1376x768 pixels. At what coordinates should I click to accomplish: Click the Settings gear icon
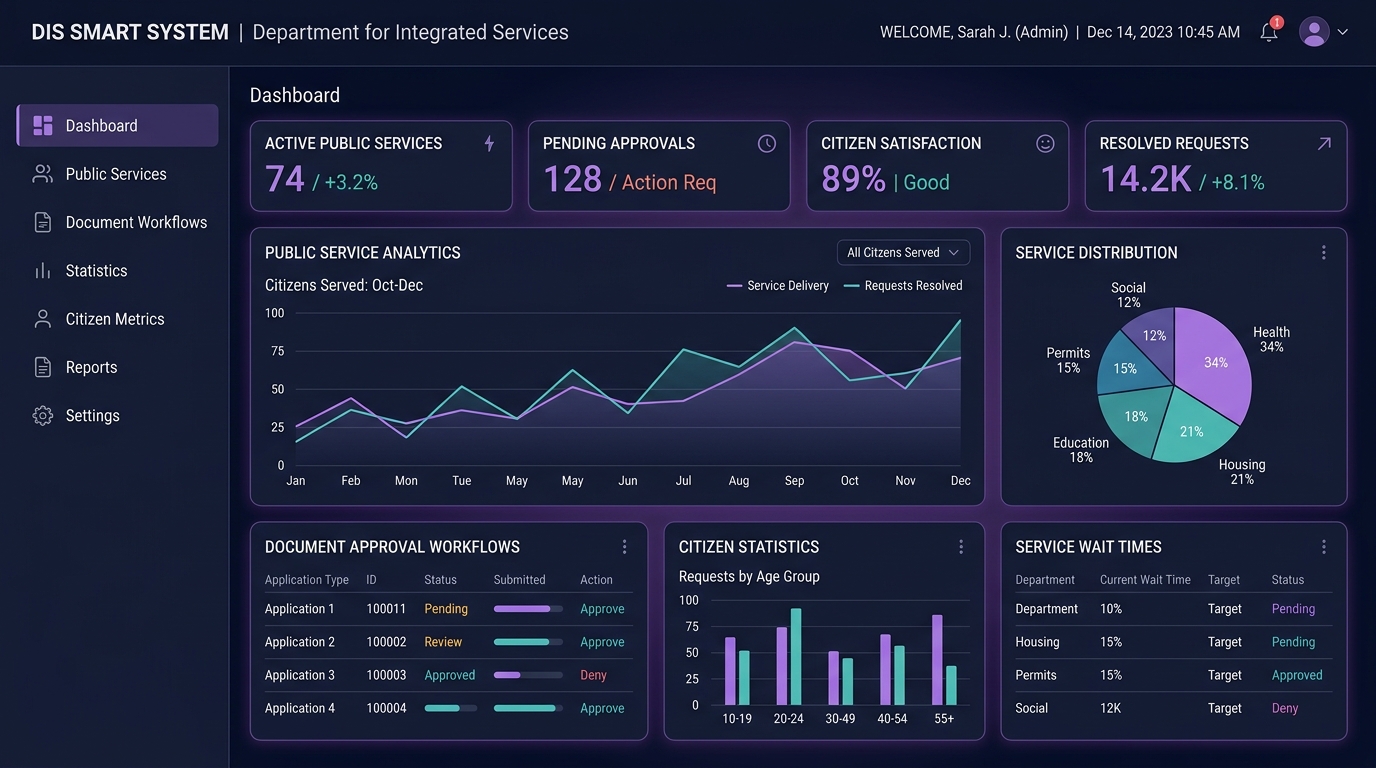pyautogui.click(x=43, y=416)
